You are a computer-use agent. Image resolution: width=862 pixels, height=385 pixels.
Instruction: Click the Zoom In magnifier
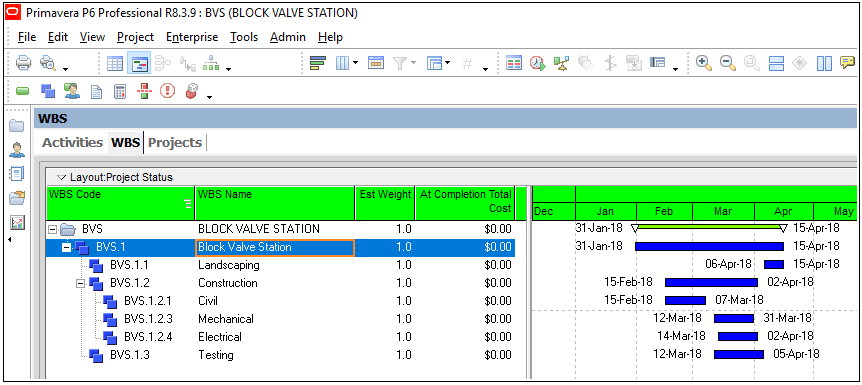click(703, 63)
